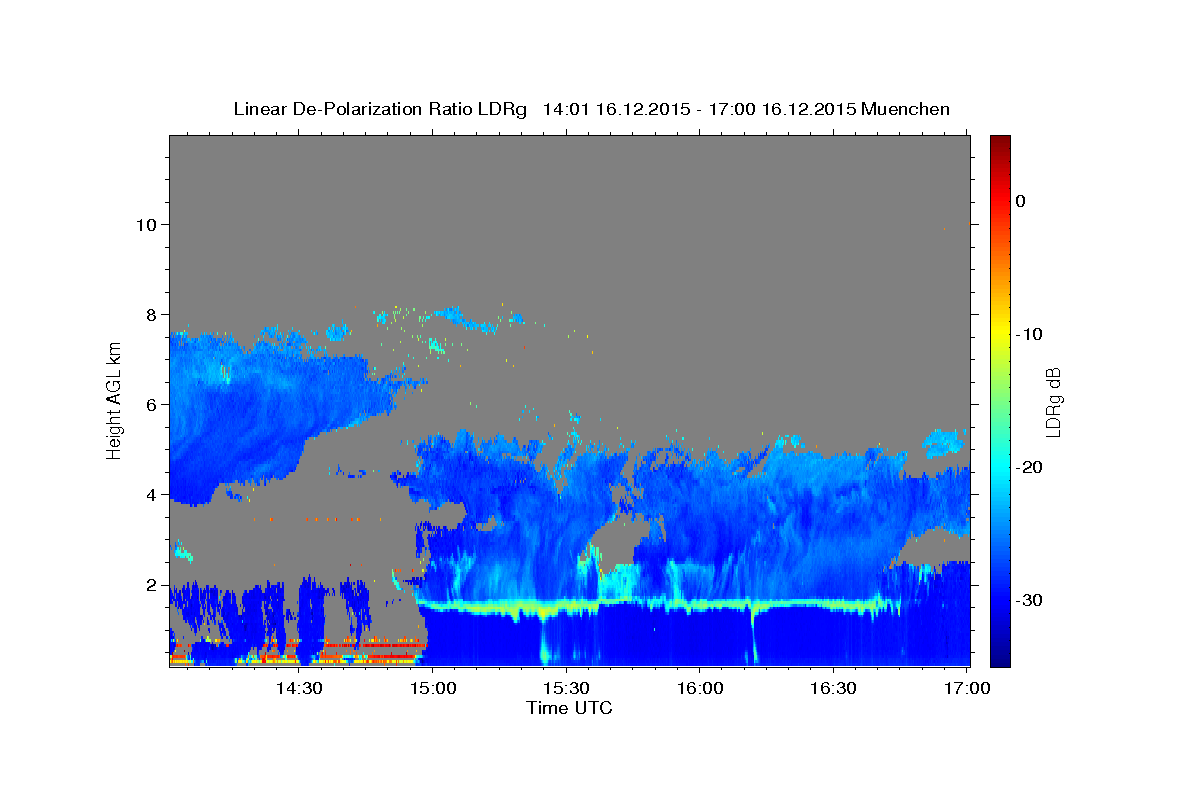Click the height tick label '6'
Viewport: 1200px width, 800px height.
(x=152, y=404)
